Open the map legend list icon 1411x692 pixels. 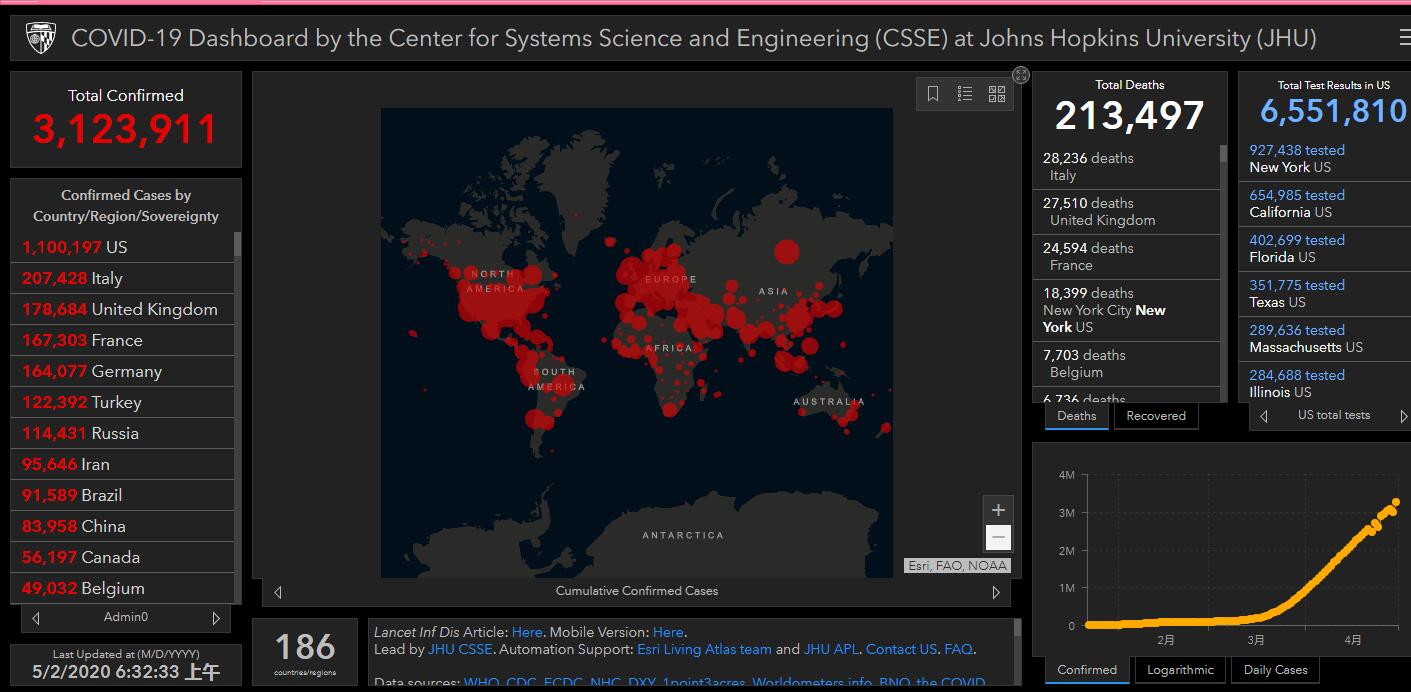(x=965, y=94)
